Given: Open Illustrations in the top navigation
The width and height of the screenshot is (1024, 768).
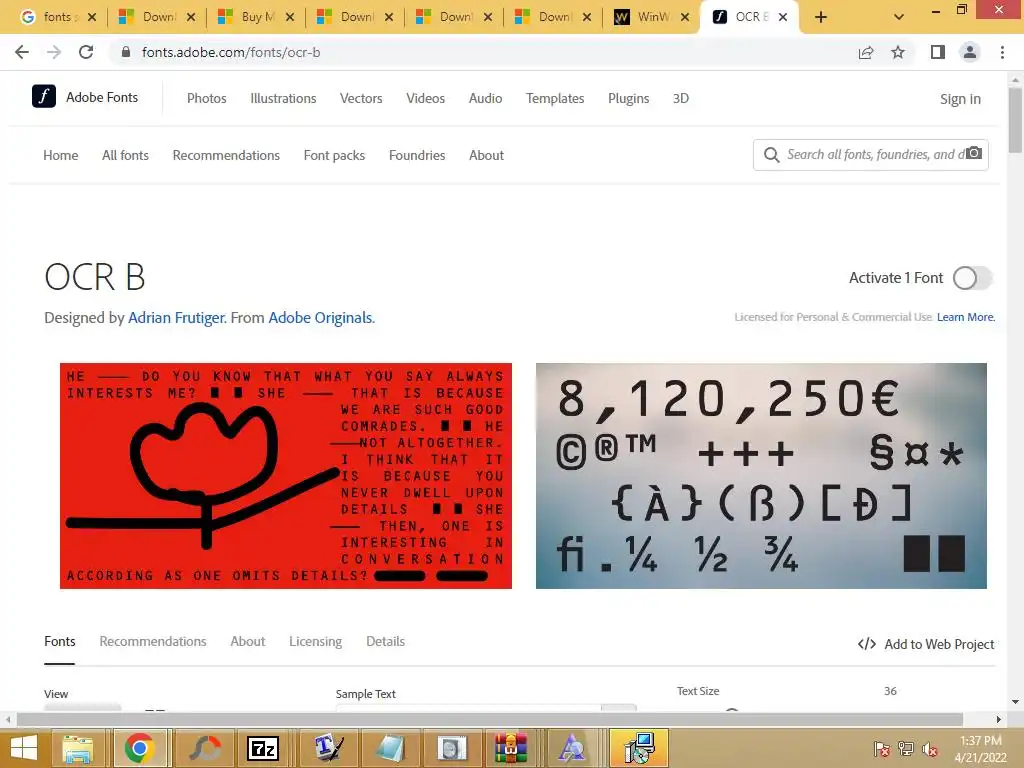Looking at the screenshot, I should [283, 98].
